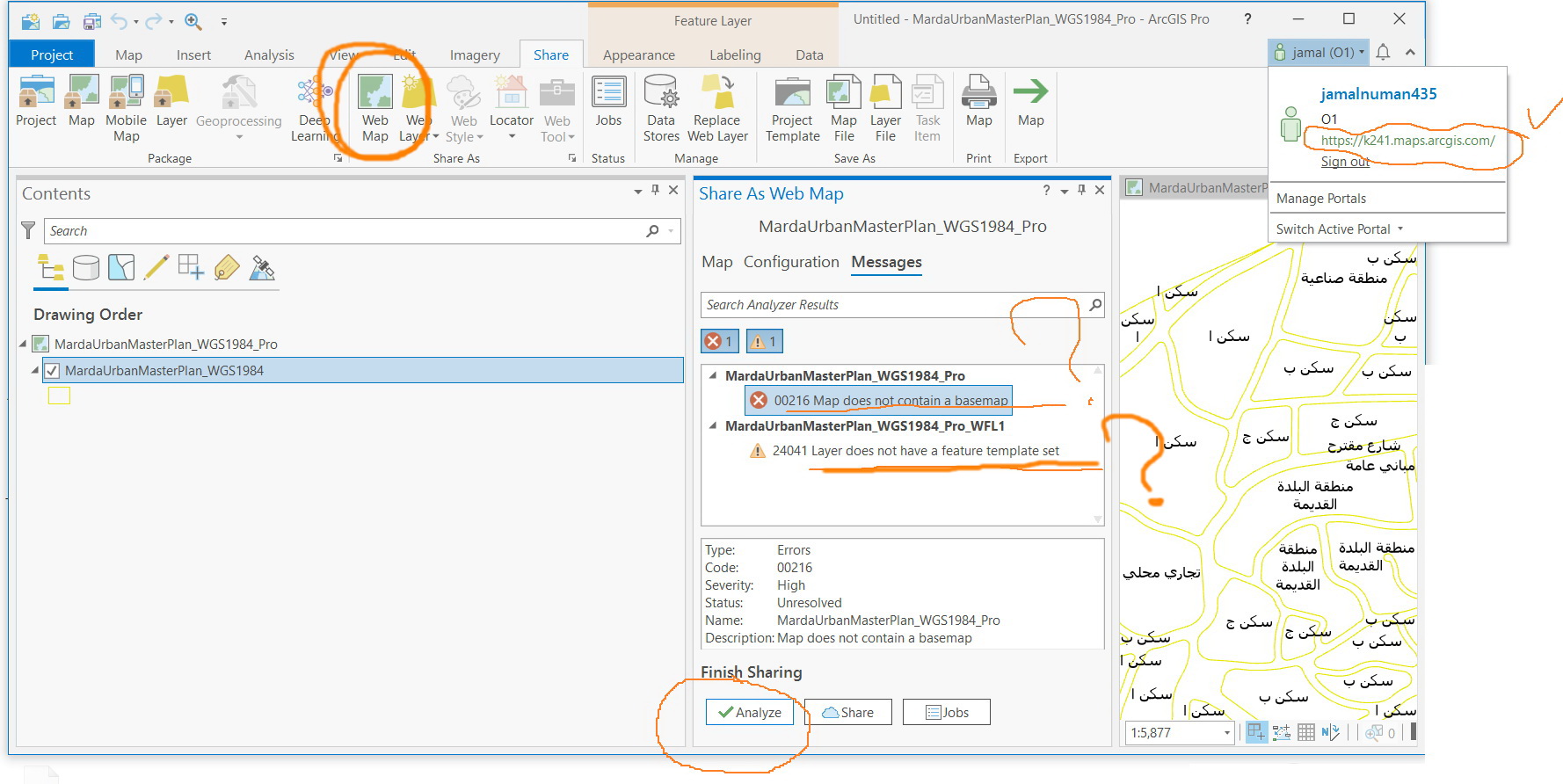1563x784 pixels.
Task: Select List By Drawing Order icon
Action: coord(51,267)
